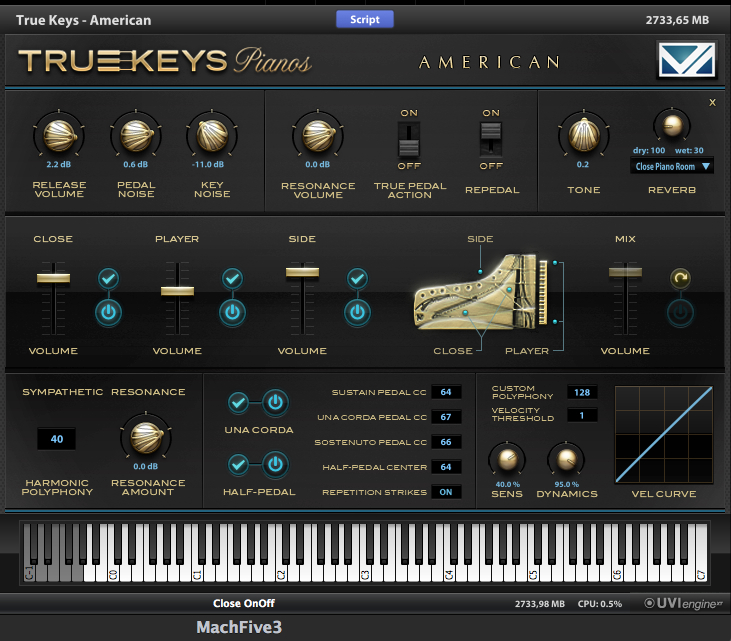Click the Tone value 0.2

click(583, 165)
